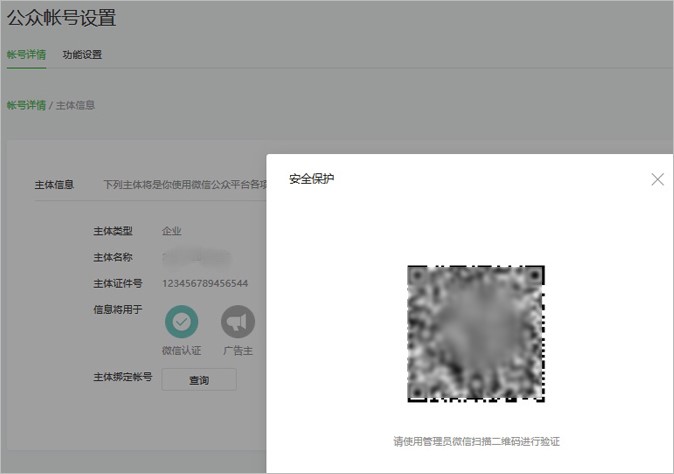674x474 pixels.
Task: Click the 下列主体将是你使用微信公众平台 description text
Action: [185, 185]
